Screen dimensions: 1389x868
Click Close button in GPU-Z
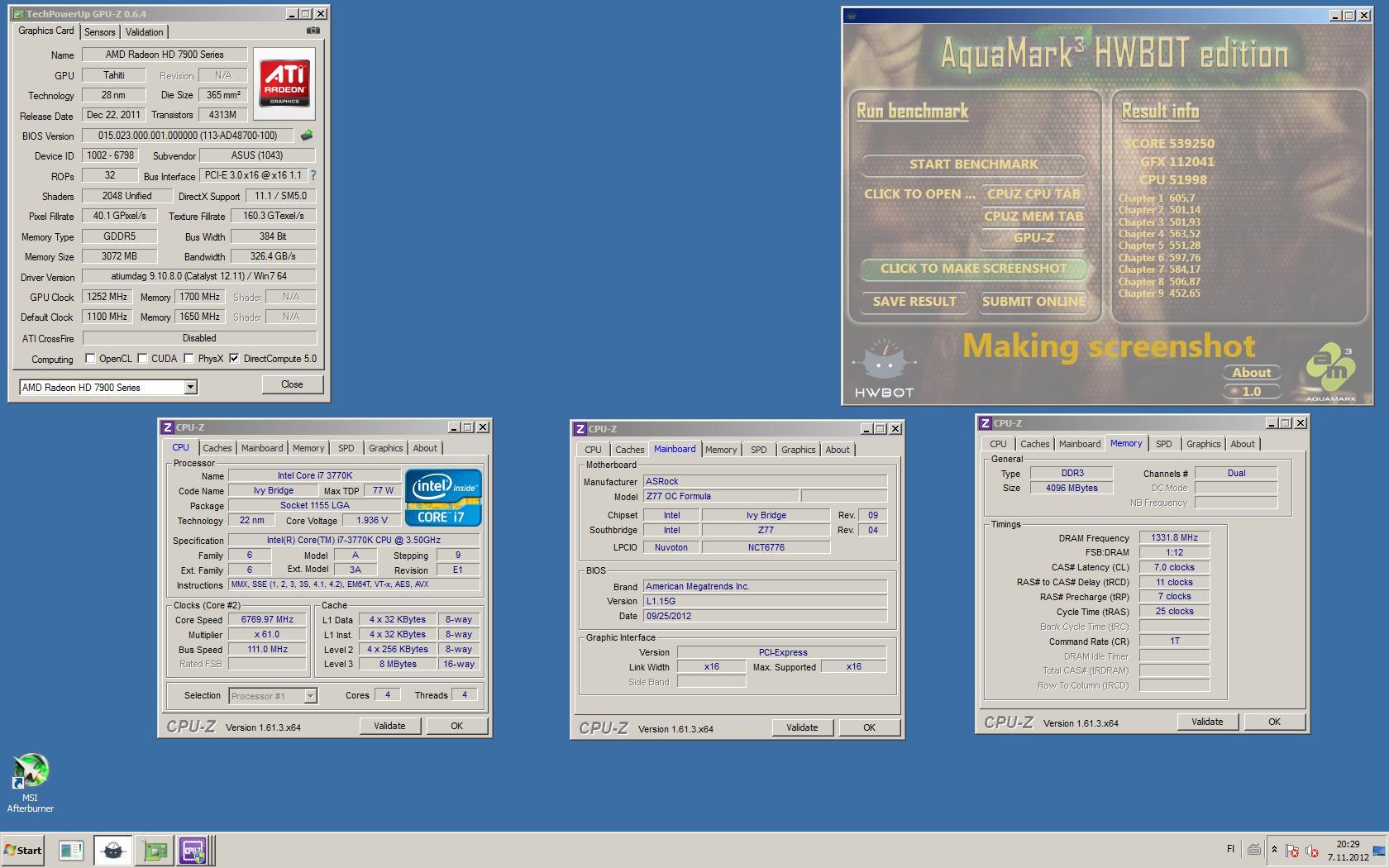[x=292, y=384]
